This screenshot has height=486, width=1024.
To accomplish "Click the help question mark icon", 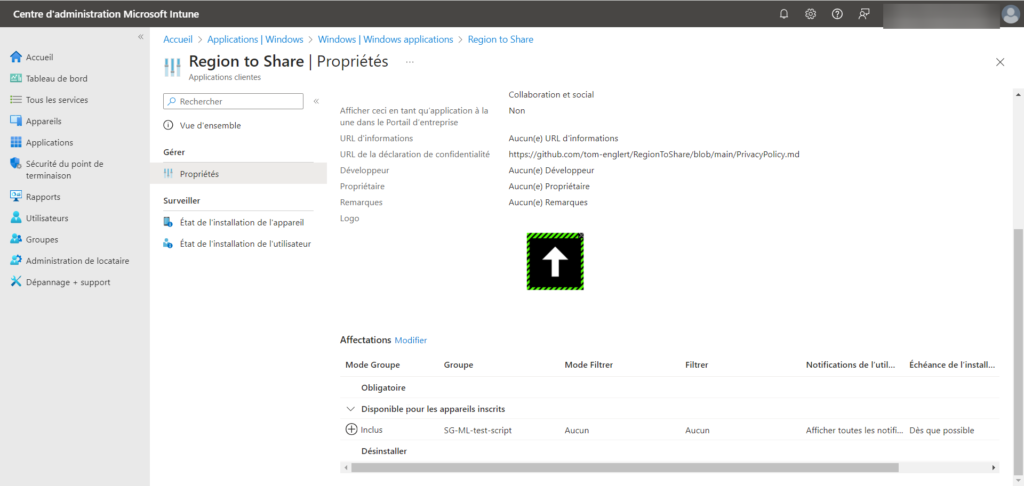I will coord(837,14).
